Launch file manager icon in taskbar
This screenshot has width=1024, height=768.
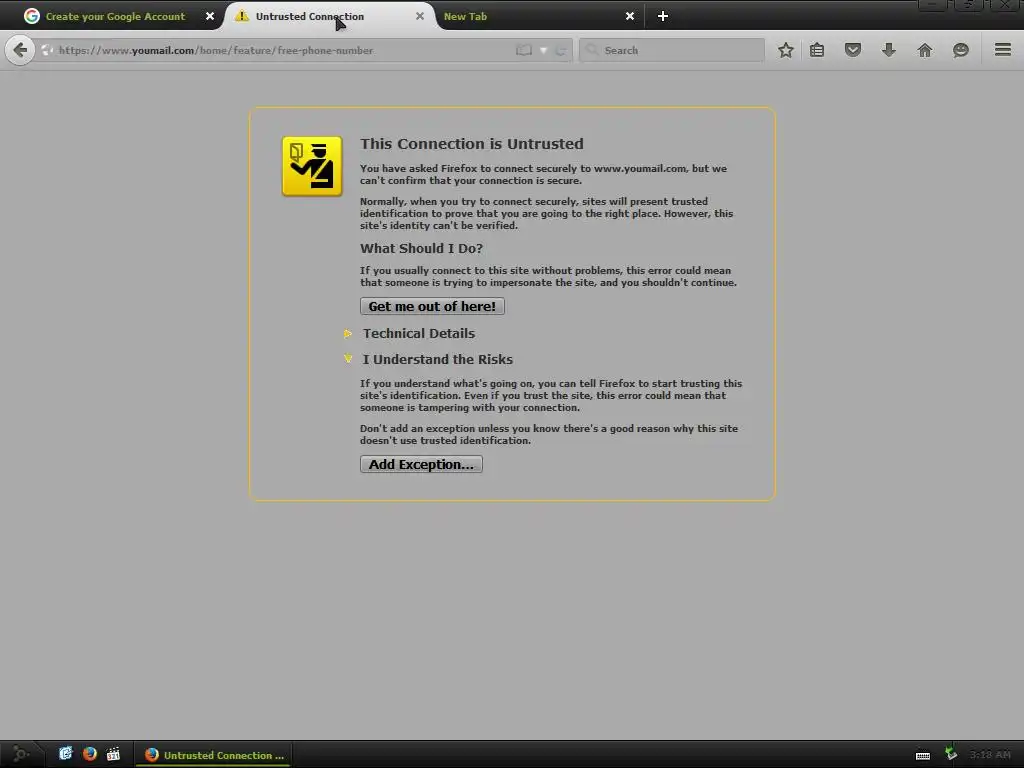point(65,754)
